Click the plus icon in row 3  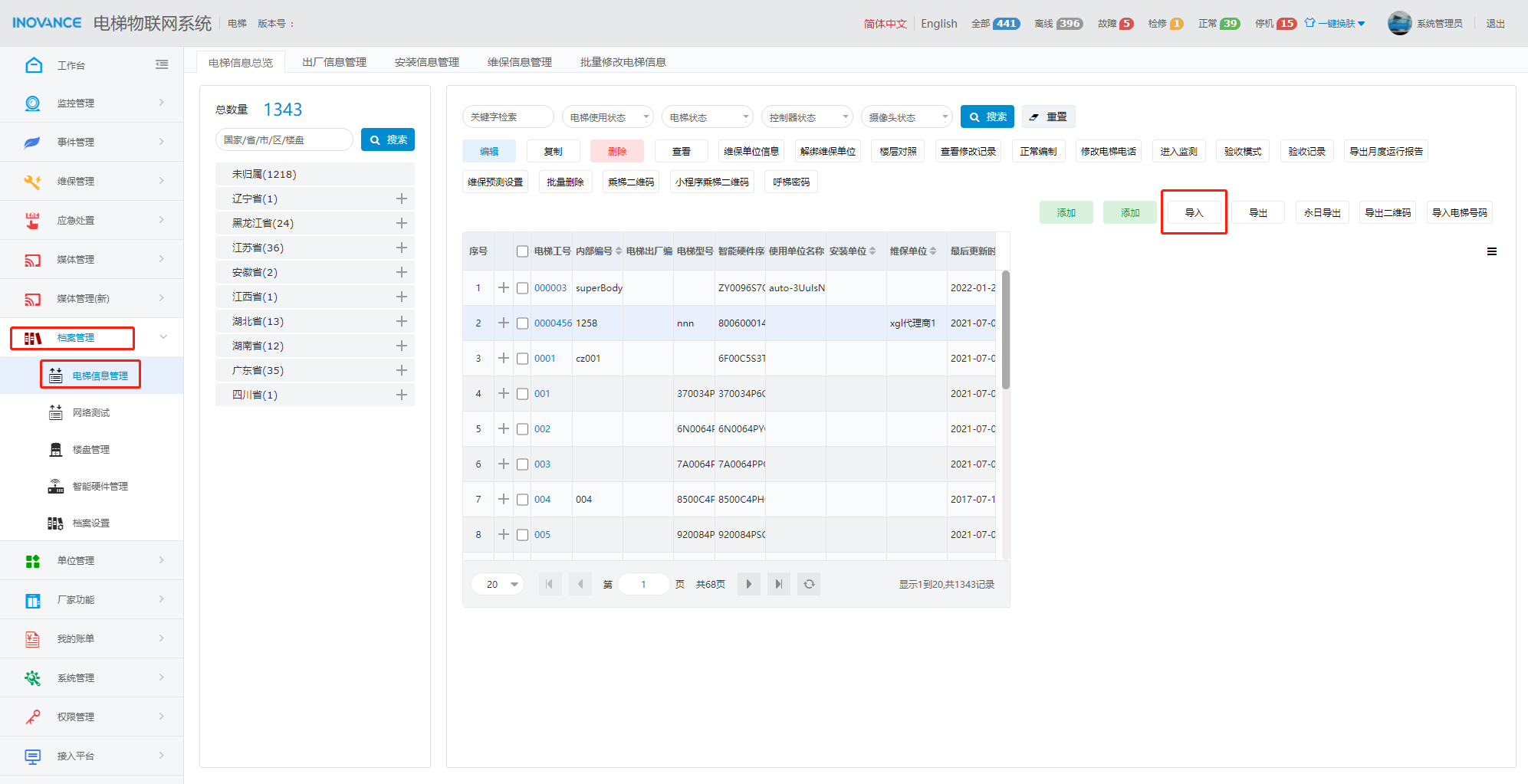[x=504, y=358]
